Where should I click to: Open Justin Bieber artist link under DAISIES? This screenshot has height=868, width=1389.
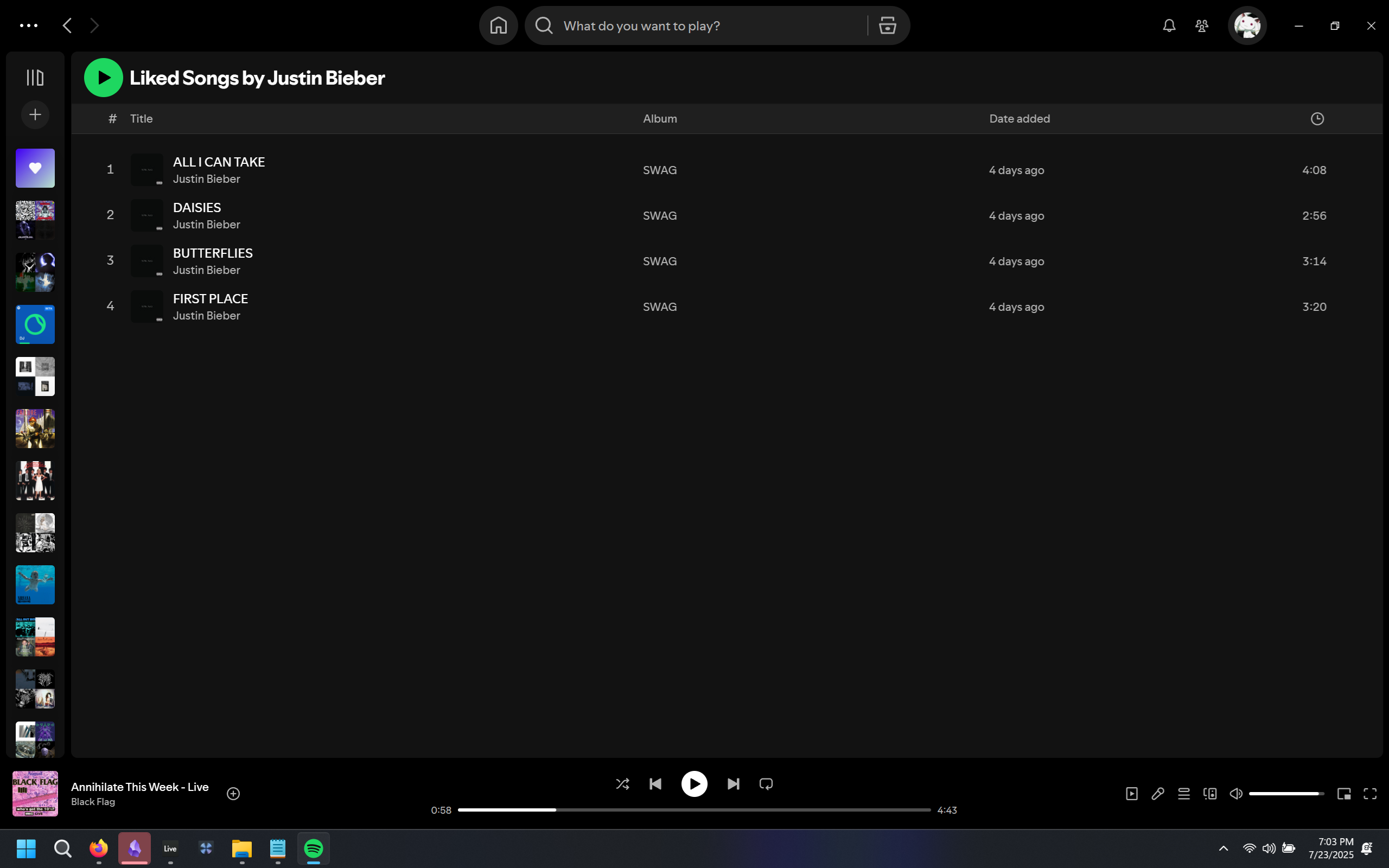click(207, 225)
